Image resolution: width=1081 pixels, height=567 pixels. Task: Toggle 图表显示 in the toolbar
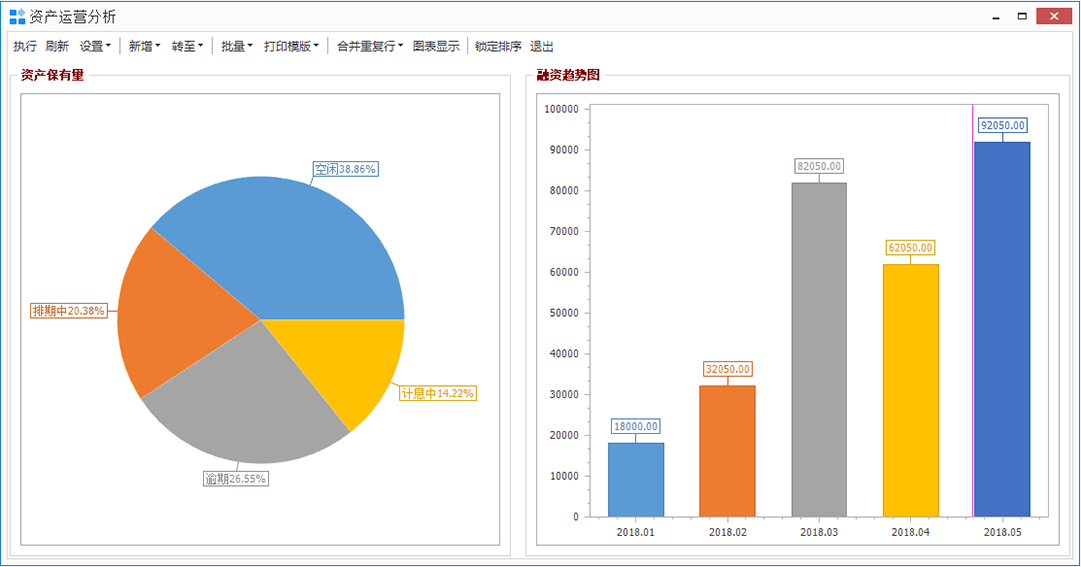click(436, 46)
